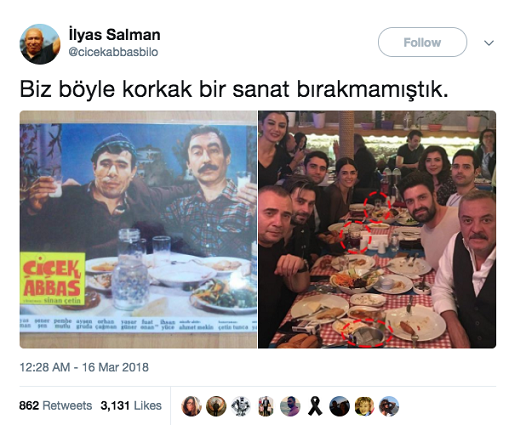View the Çiçek Abbas movie poster image
This screenshot has height=425, width=509.
tap(138, 229)
